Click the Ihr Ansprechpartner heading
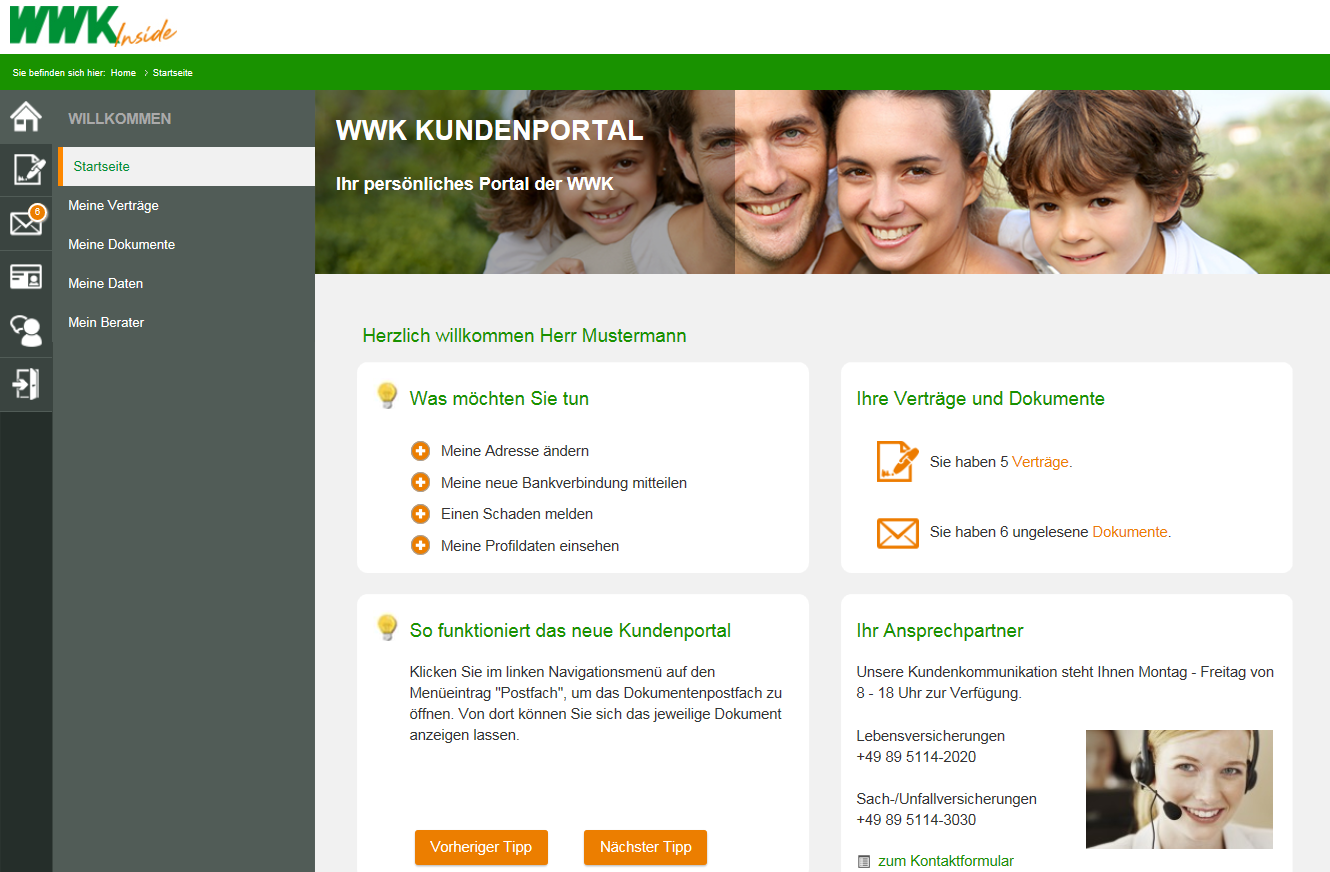 tap(940, 631)
